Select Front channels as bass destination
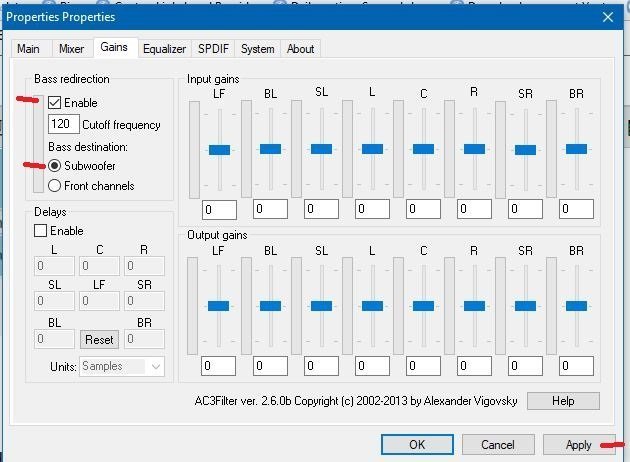630x462 pixels. [55, 186]
